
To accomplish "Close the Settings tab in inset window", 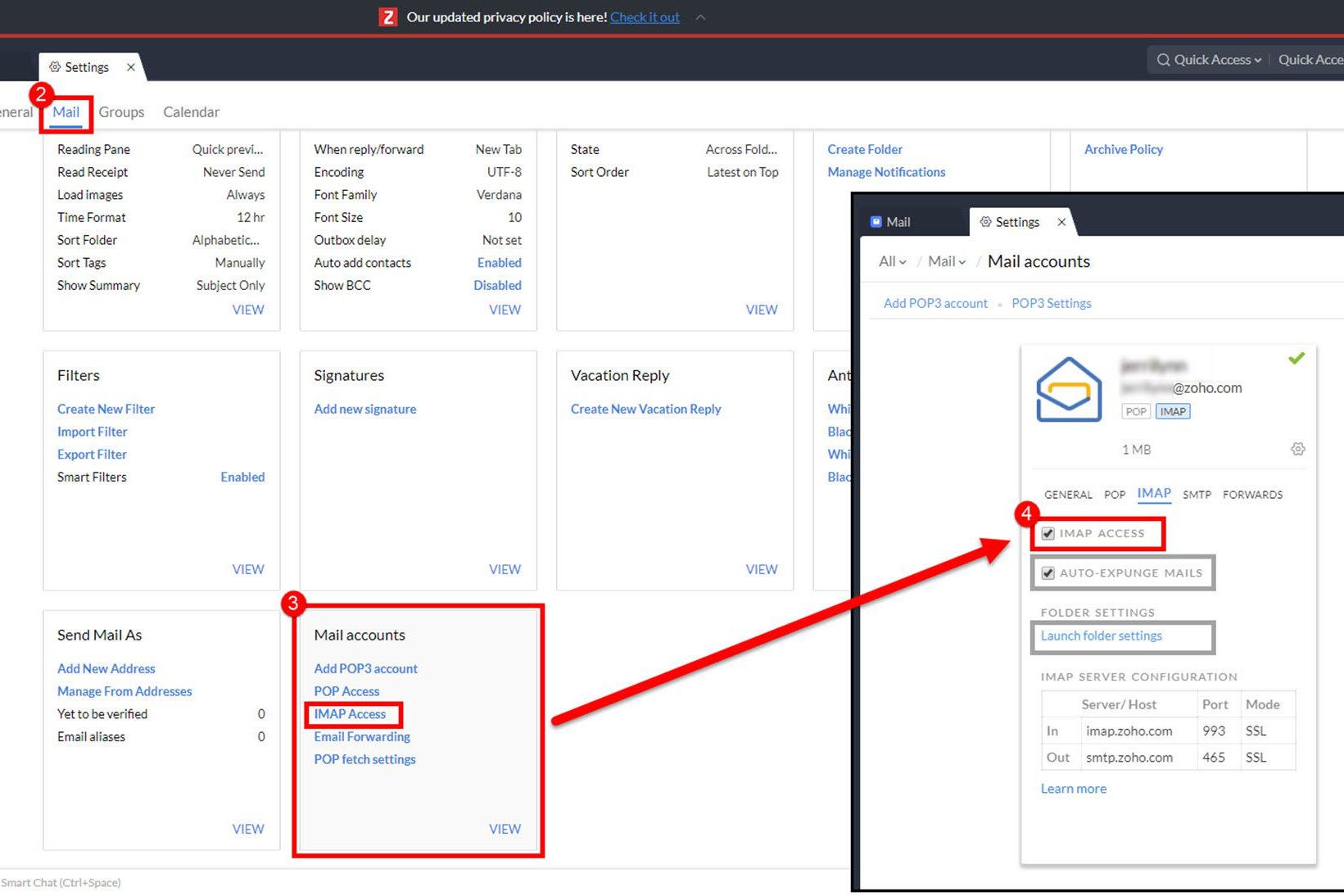I will pyautogui.click(x=1061, y=222).
